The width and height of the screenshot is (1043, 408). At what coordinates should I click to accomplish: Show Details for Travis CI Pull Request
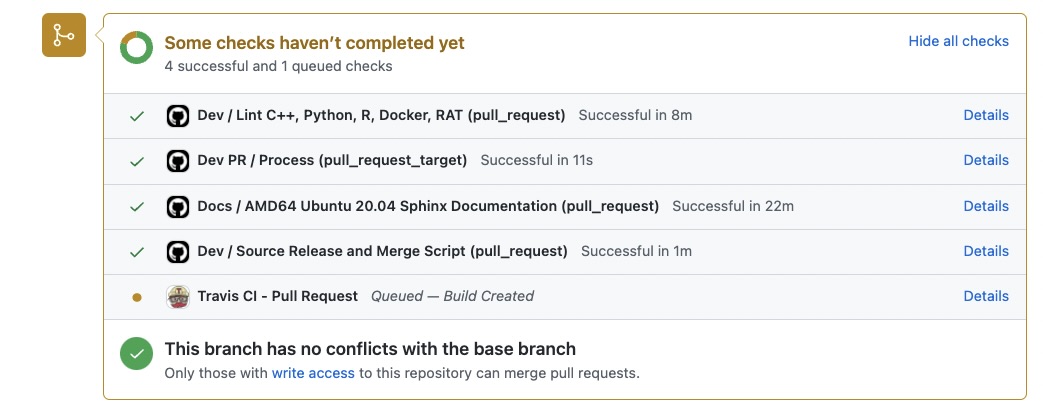(x=985, y=296)
